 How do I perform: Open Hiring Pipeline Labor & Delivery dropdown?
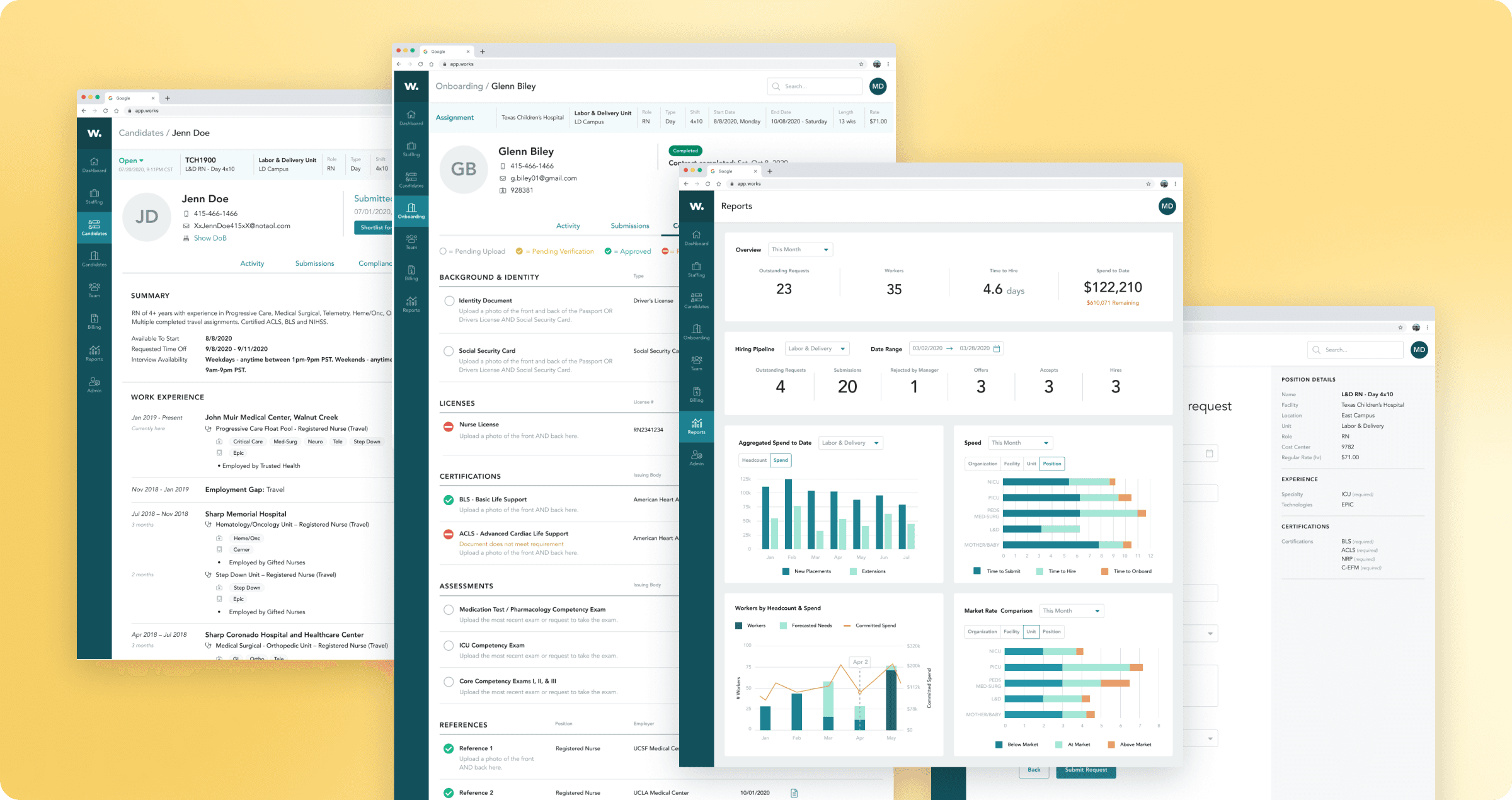click(x=817, y=348)
